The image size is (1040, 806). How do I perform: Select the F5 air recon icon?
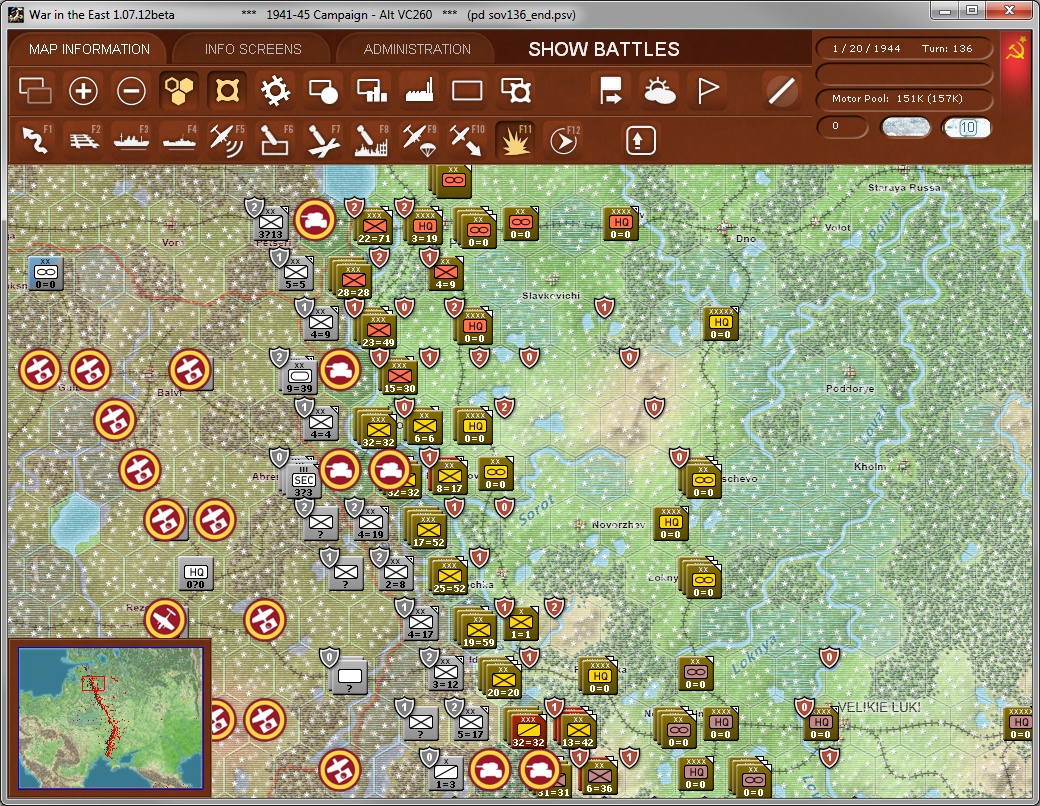(227, 140)
